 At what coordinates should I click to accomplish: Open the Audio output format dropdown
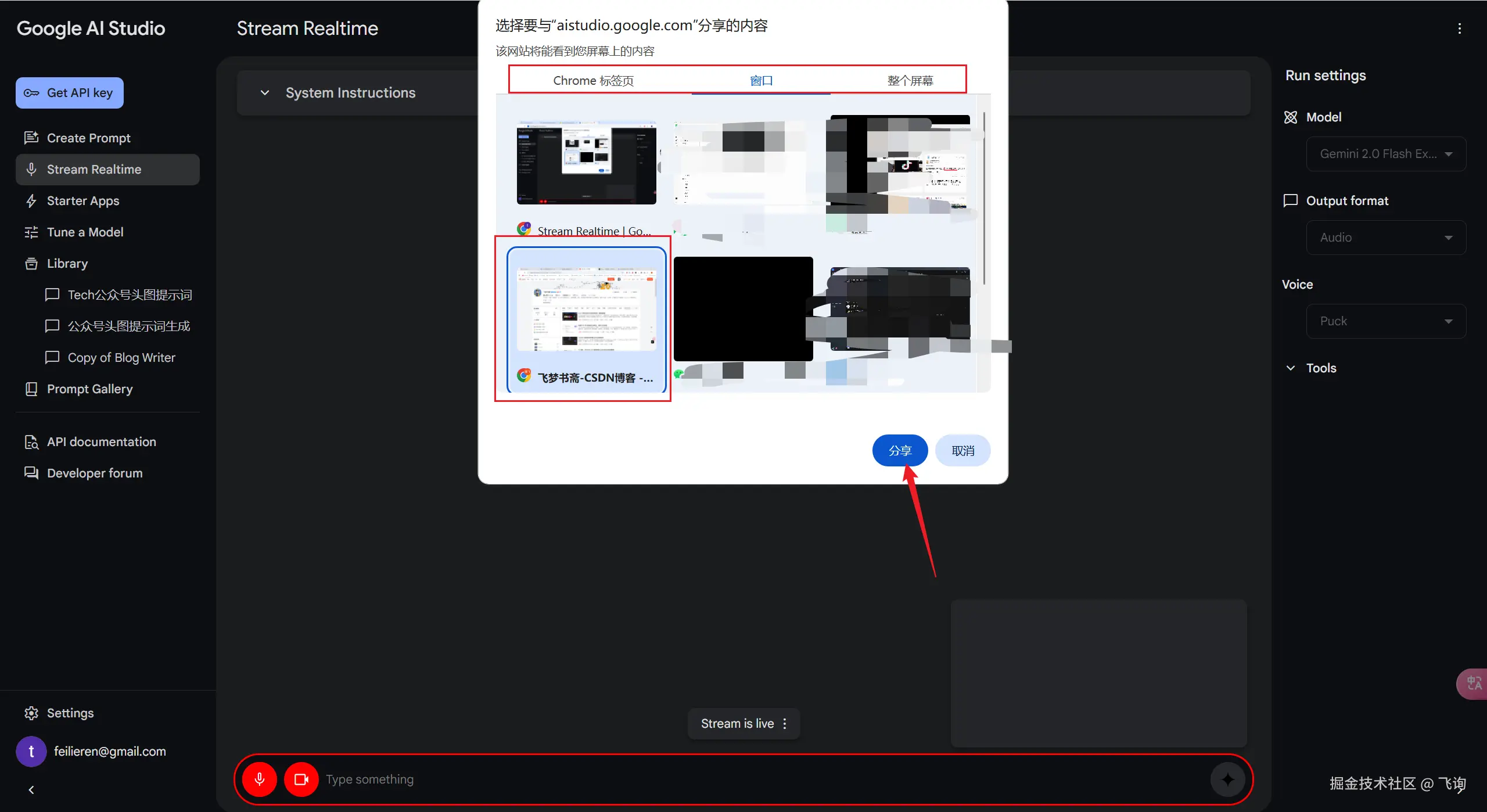tap(1386, 238)
